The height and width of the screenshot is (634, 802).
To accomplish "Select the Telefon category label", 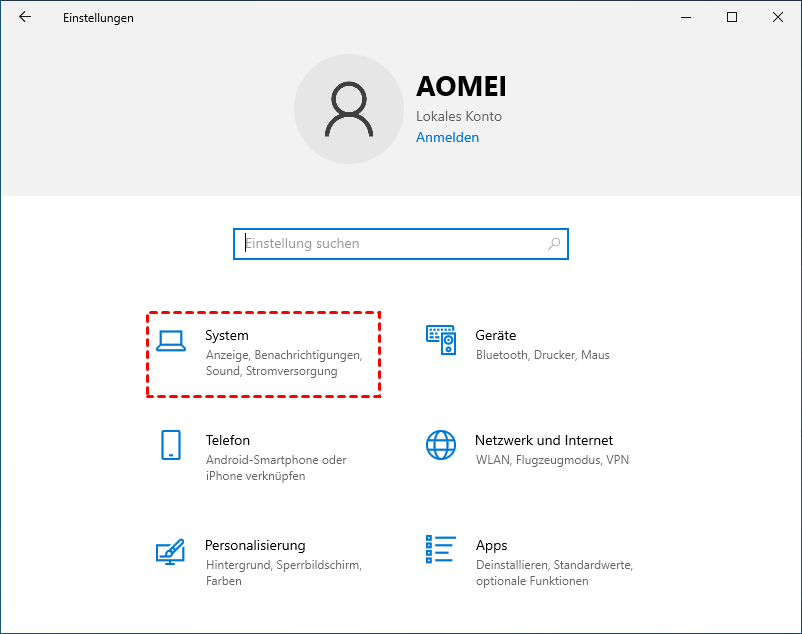I will click(x=228, y=440).
